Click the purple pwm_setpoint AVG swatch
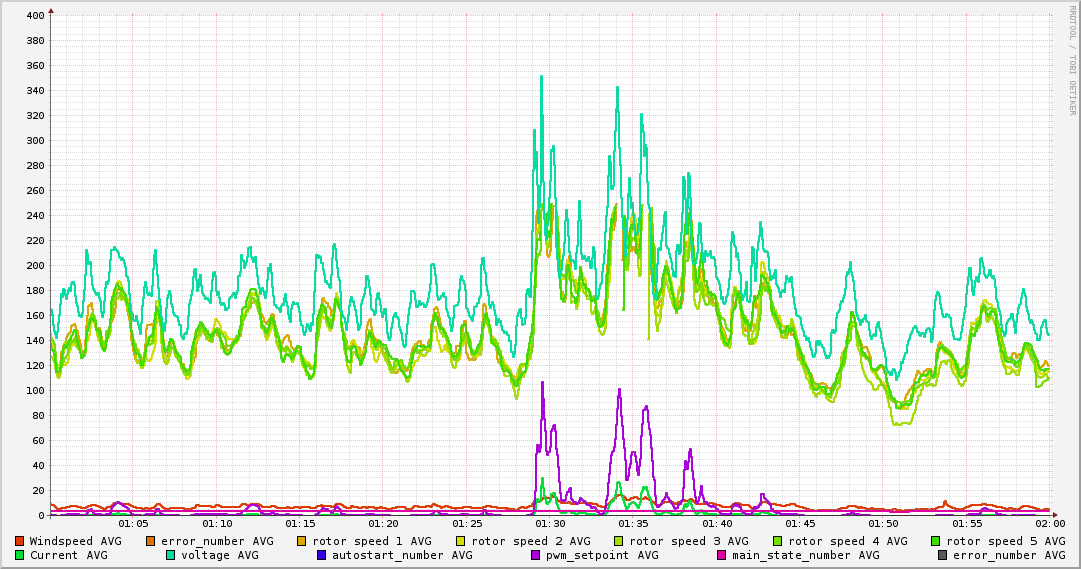This screenshot has height=569, width=1081. [x=536, y=555]
